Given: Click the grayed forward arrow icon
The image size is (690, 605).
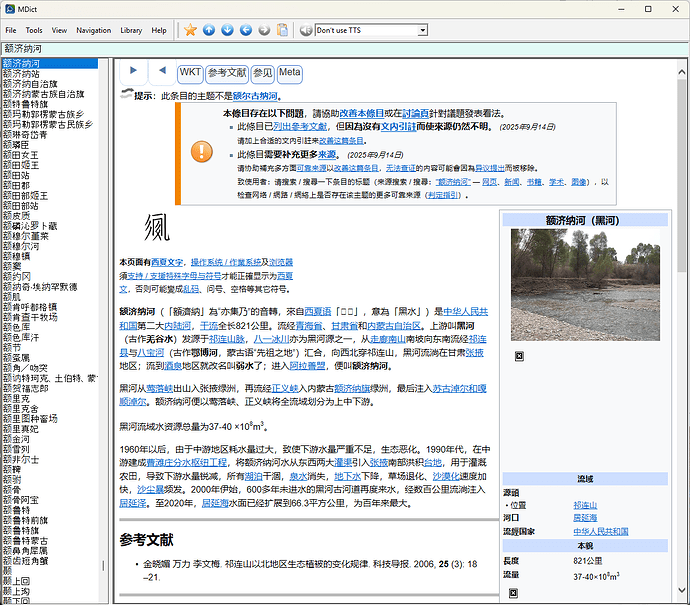Looking at the screenshot, I should pos(264,31).
